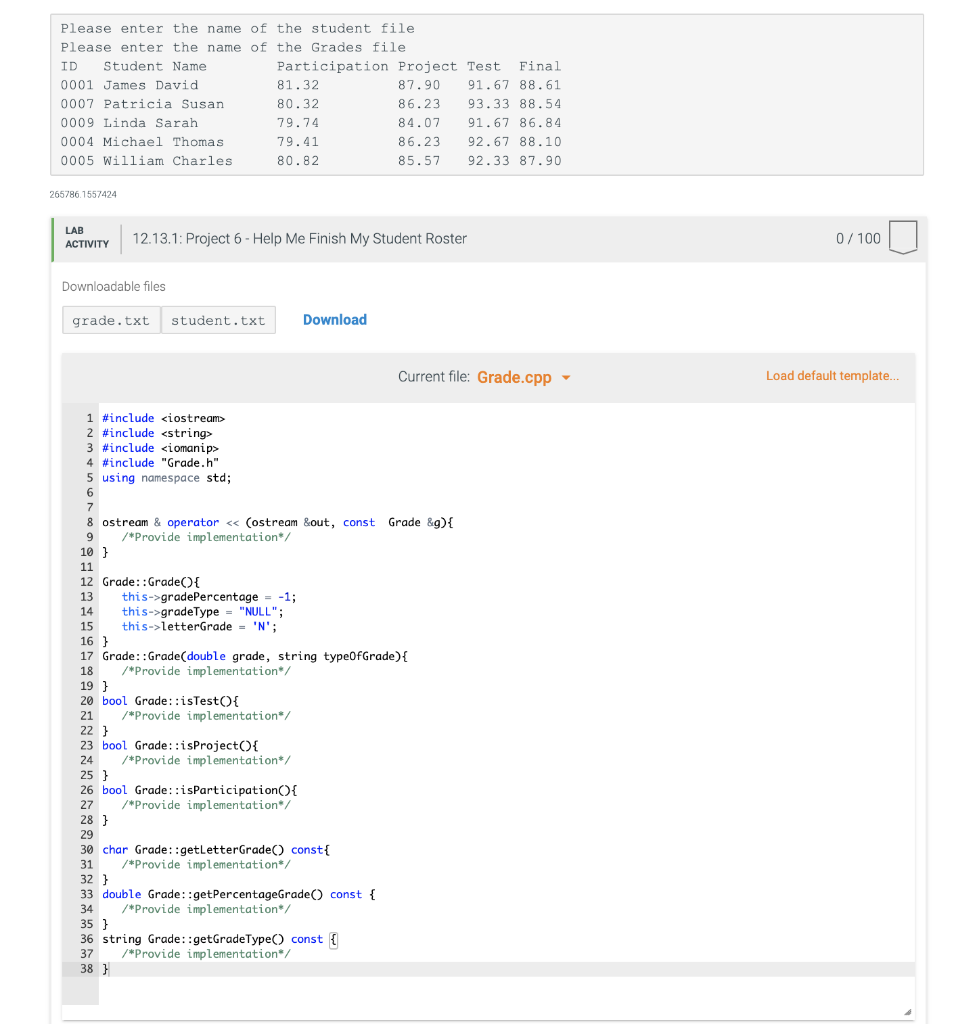This screenshot has width=977, height=1024.
Task: Select the student.txt downloadable file
Action: pos(218,320)
